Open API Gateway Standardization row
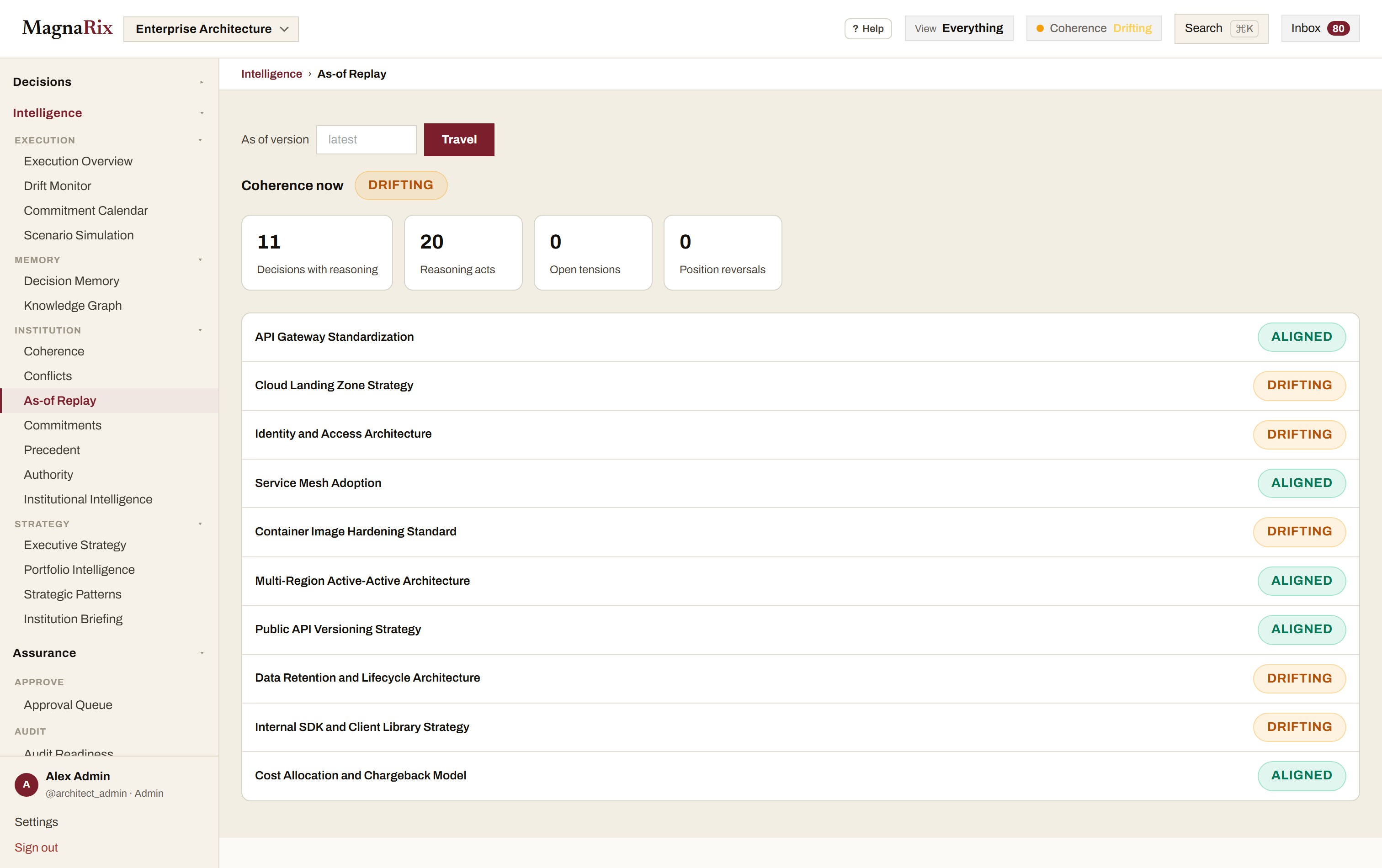The image size is (1382, 868). [x=800, y=337]
